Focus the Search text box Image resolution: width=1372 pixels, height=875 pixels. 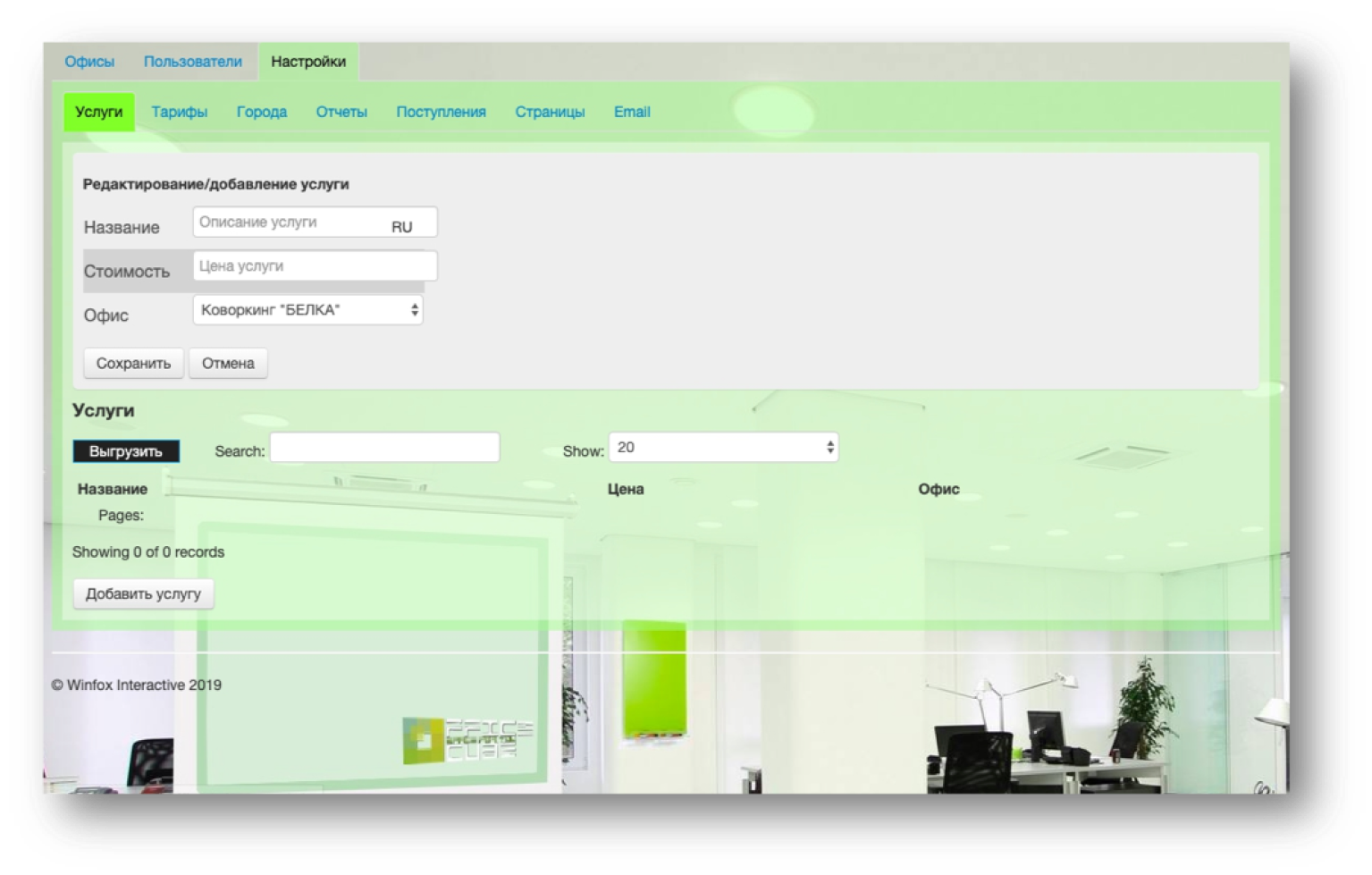(x=384, y=448)
